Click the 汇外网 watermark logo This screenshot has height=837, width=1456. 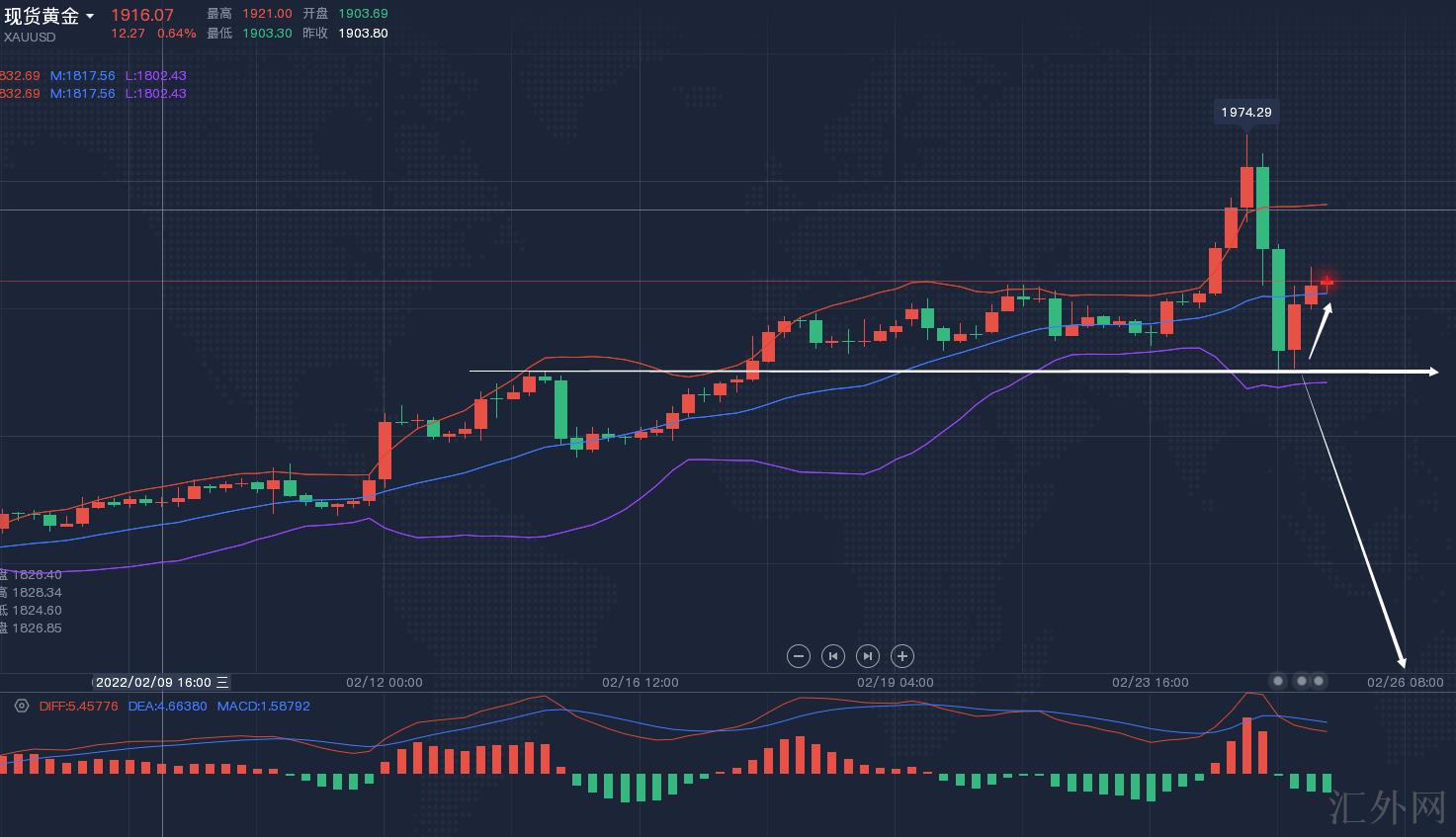tap(1387, 806)
